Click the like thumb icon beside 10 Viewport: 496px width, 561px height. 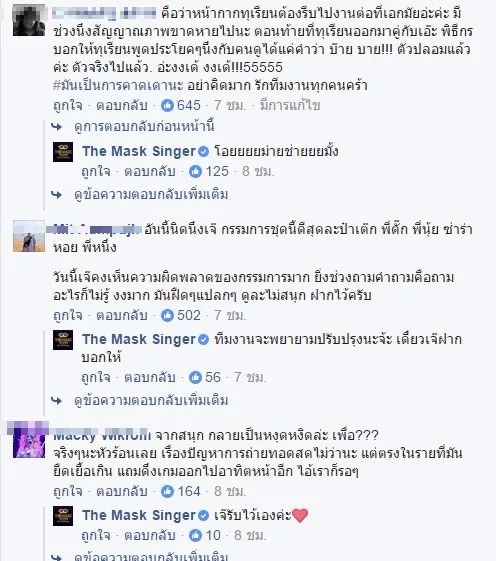click(195, 535)
